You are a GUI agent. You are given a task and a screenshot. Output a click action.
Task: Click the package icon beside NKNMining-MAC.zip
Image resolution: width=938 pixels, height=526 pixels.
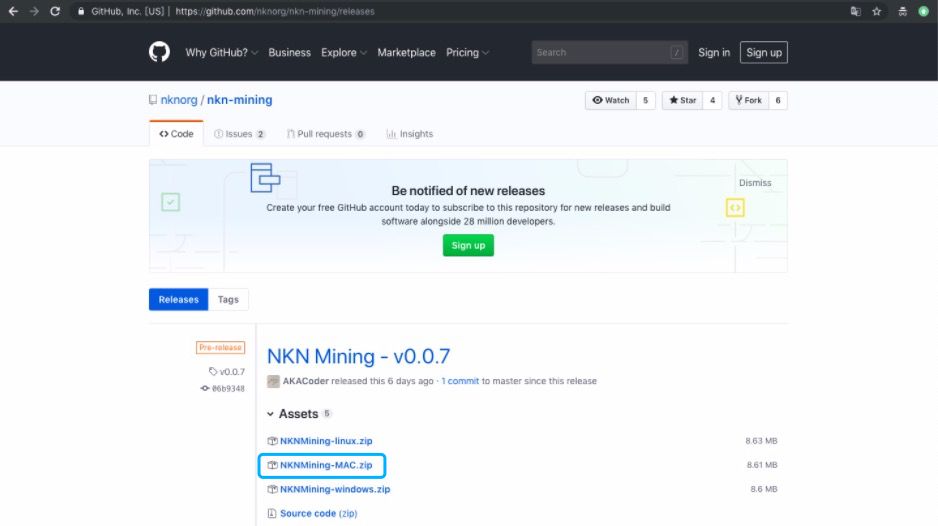point(272,465)
